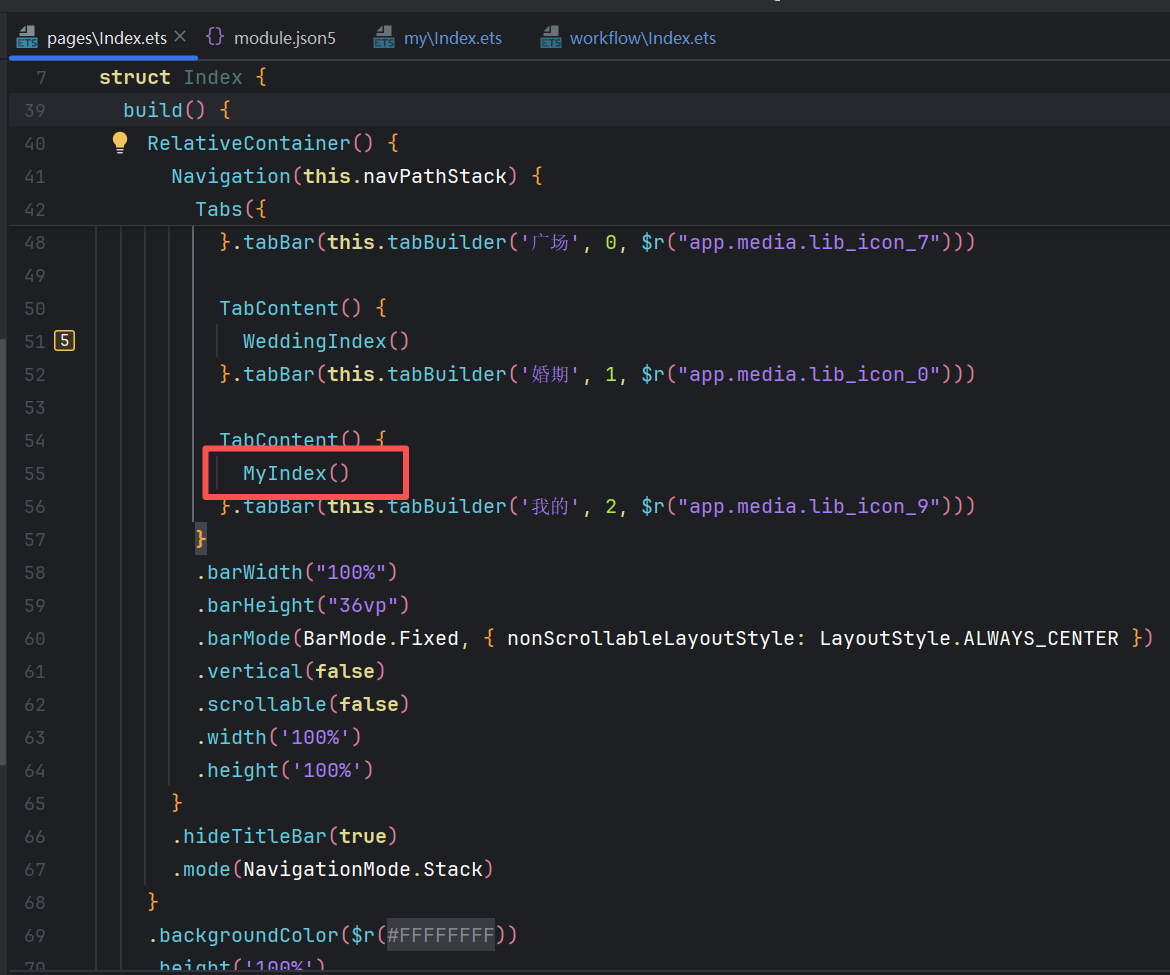Click the MyIndex() call in the red box
Viewport: 1170px width, 975px height.
tap(296, 473)
